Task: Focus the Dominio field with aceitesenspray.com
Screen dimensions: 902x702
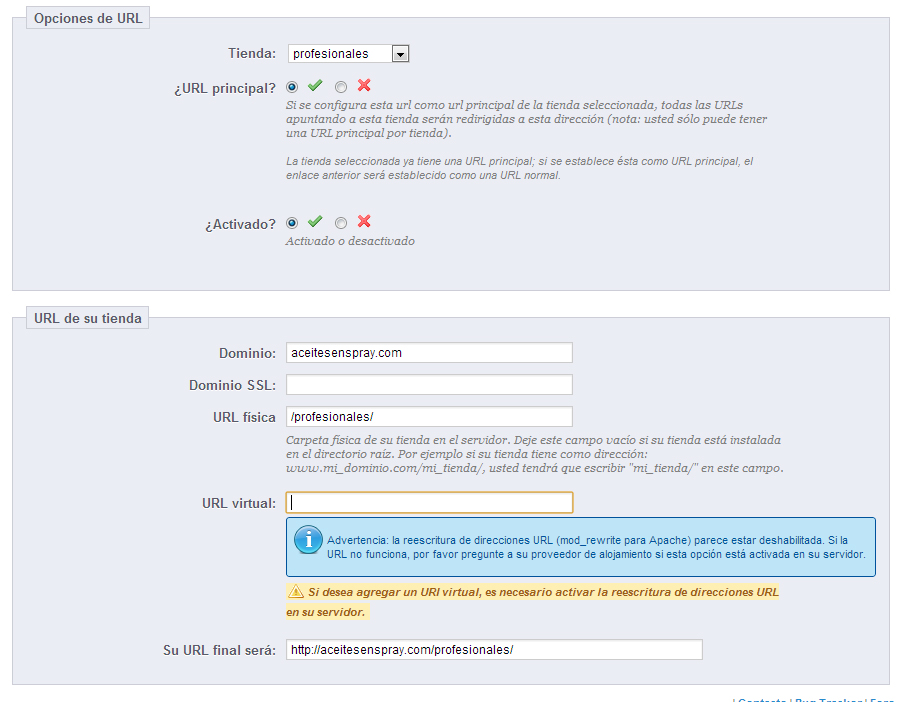Action: pyautogui.click(x=429, y=353)
